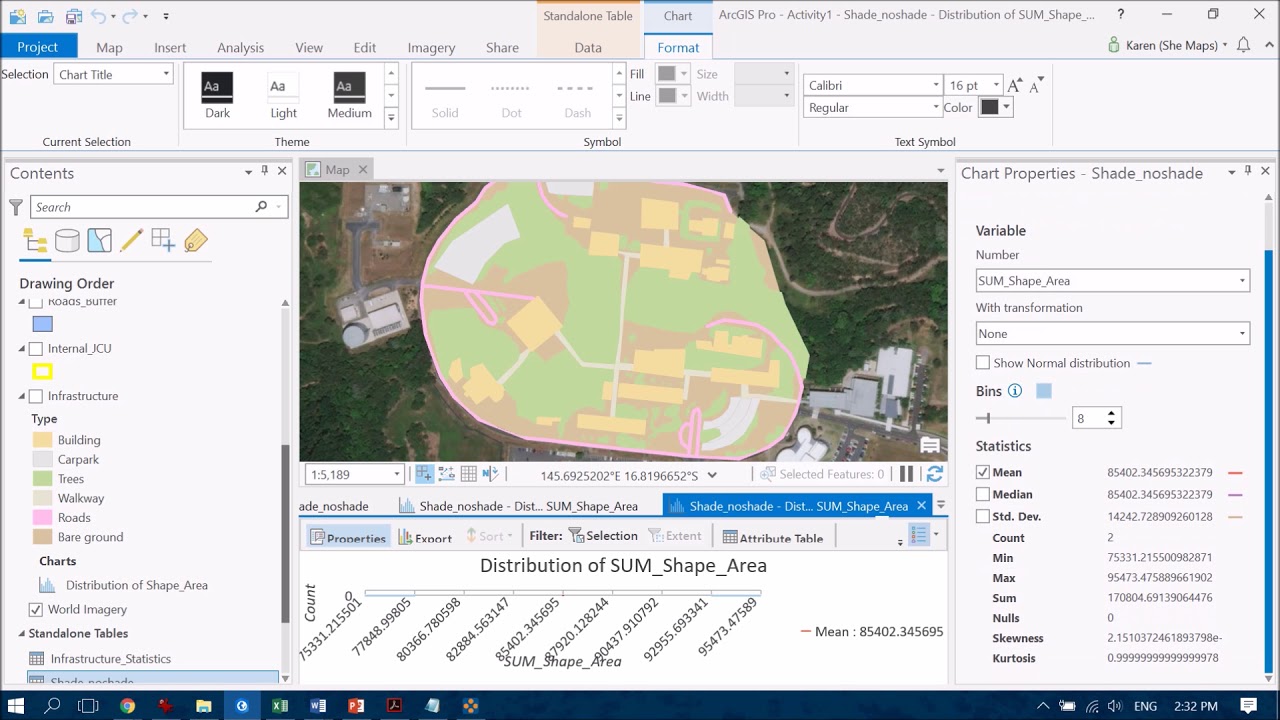The height and width of the screenshot is (720, 1280).
Task: Increase font size with large A icon
Action: coord(1016,86)
